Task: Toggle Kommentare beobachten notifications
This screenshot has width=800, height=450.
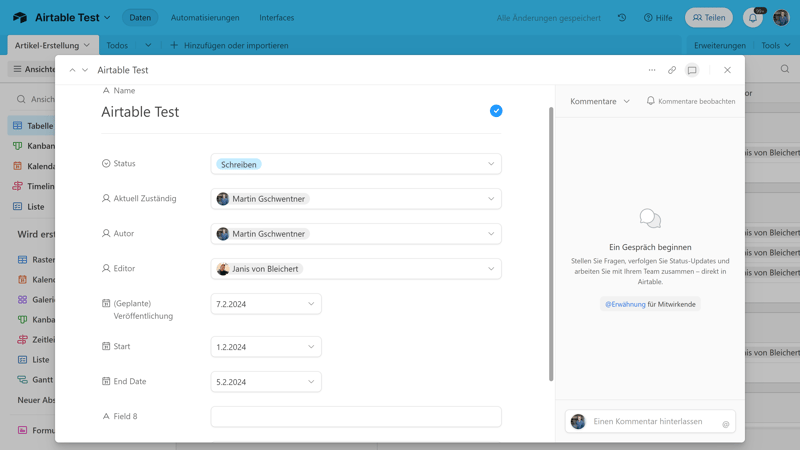Action: click(x=690, y=101)
